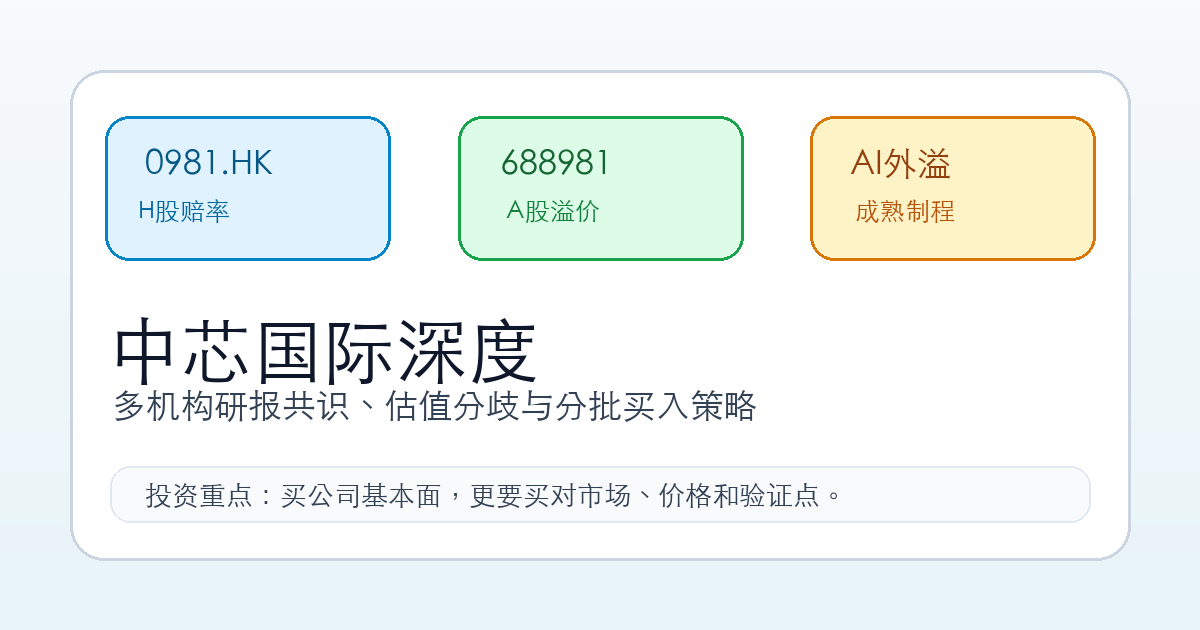Click the 0981.HK ticker text

[208, 162]
